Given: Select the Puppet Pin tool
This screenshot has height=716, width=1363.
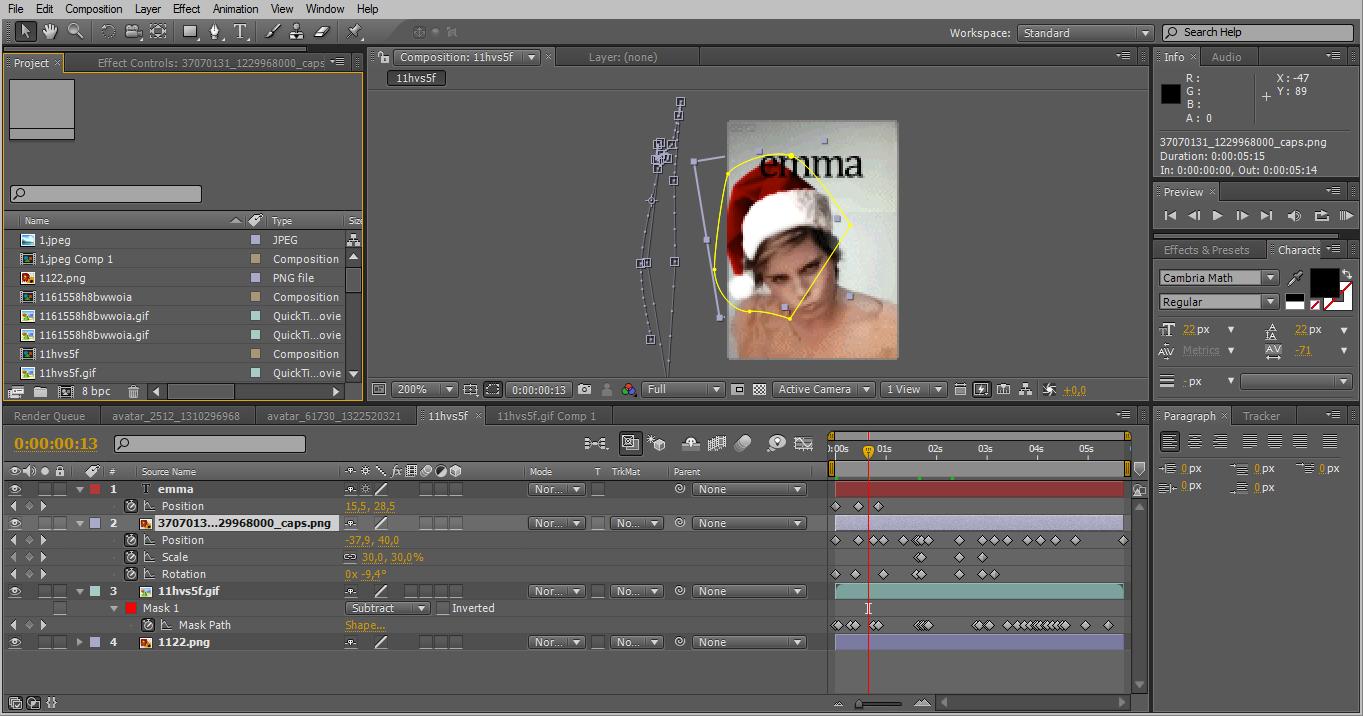Looking at the screenshot, I should click(354, 32).
